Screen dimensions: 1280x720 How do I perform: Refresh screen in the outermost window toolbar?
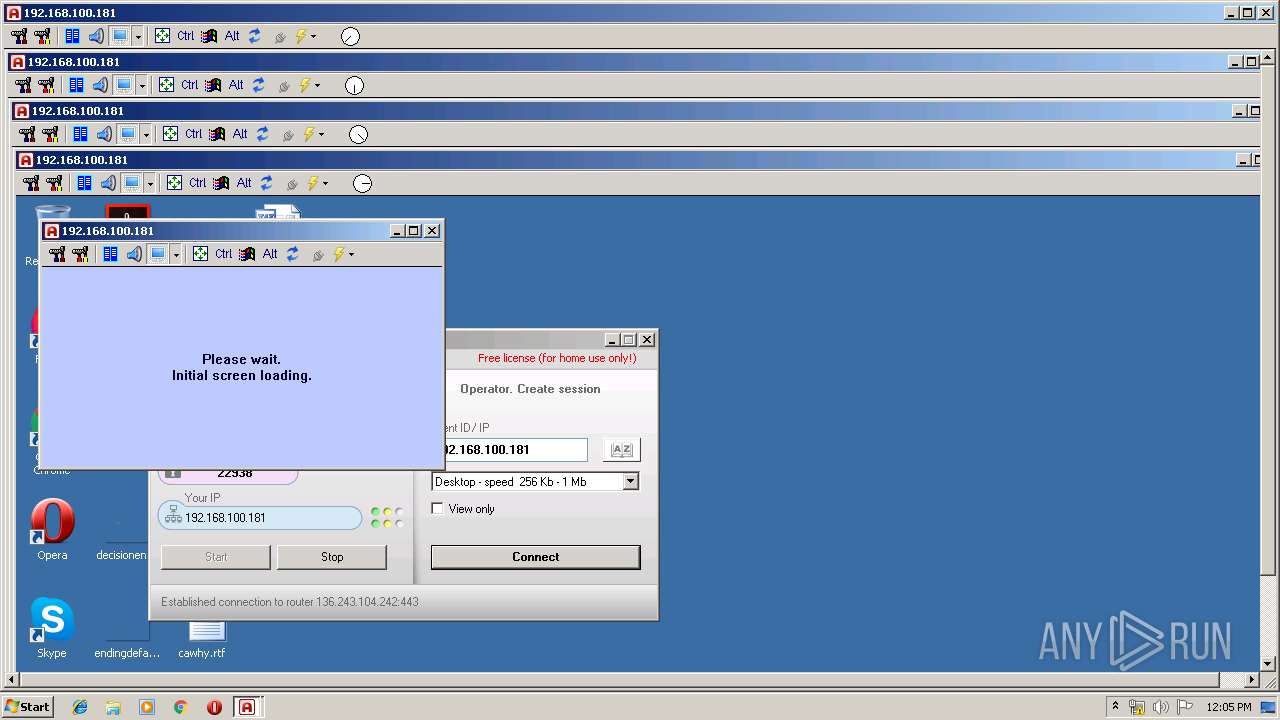point(255,36)
